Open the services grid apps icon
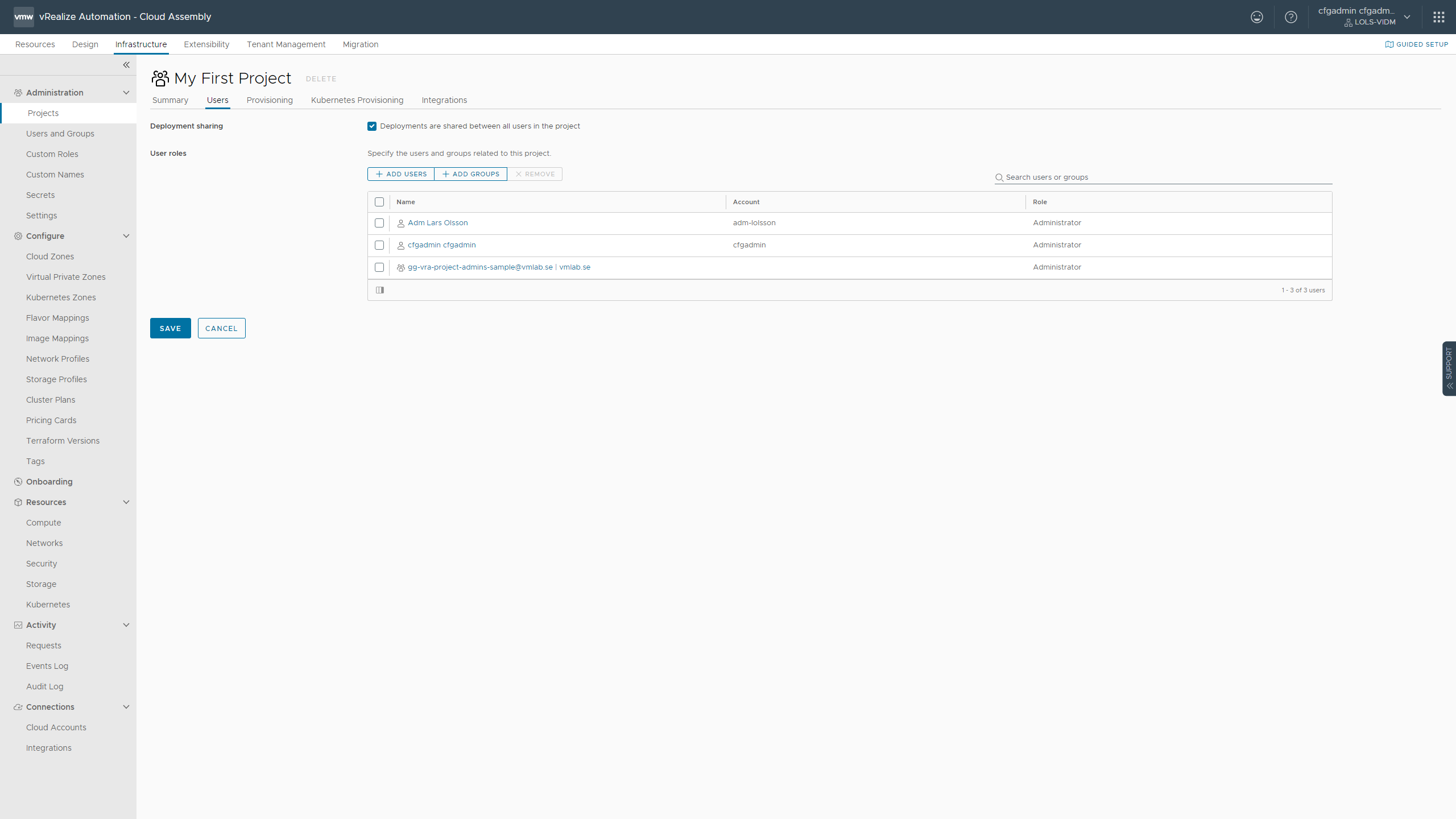This screenshot has width=1456, height=819. (x=1439, y=17)
